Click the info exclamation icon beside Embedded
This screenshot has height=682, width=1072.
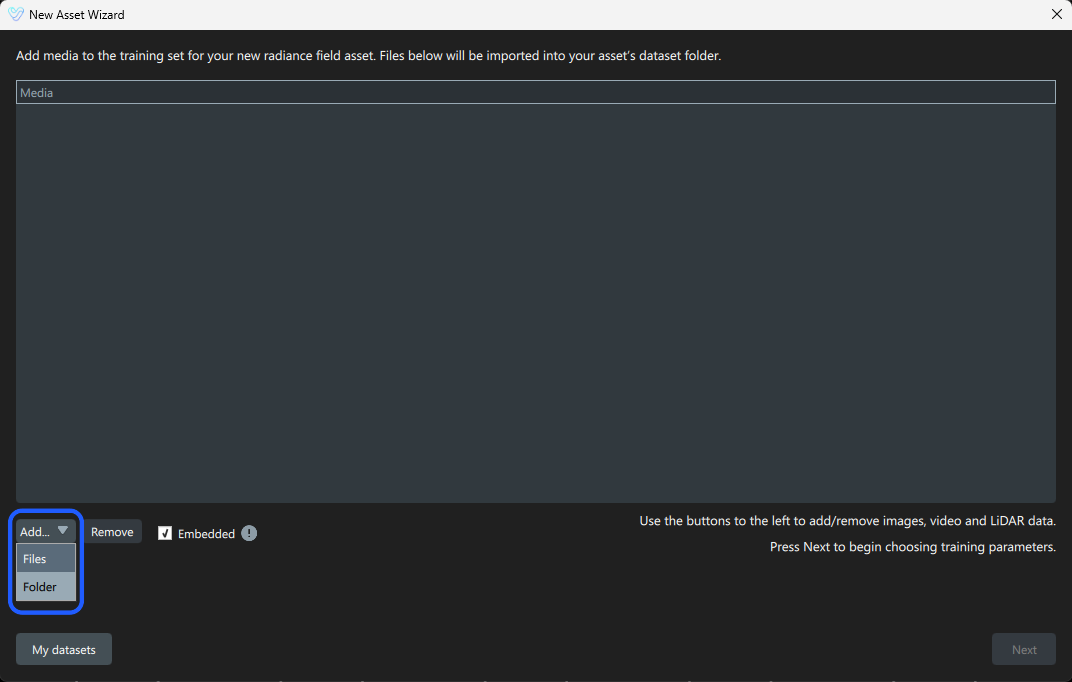pyautogui.click(x=250, y=533)
